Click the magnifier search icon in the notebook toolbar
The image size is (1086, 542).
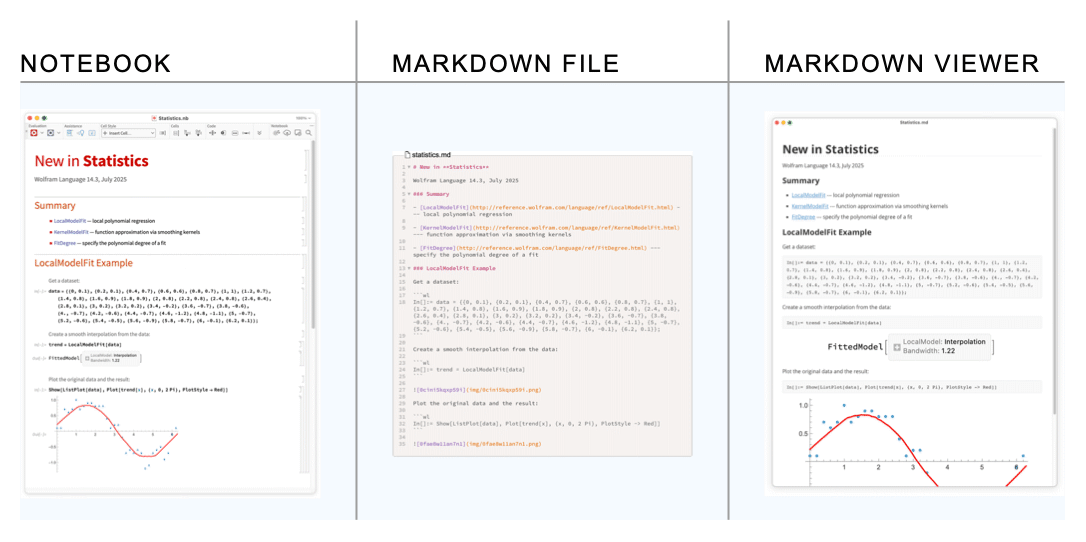coord(308,133)
